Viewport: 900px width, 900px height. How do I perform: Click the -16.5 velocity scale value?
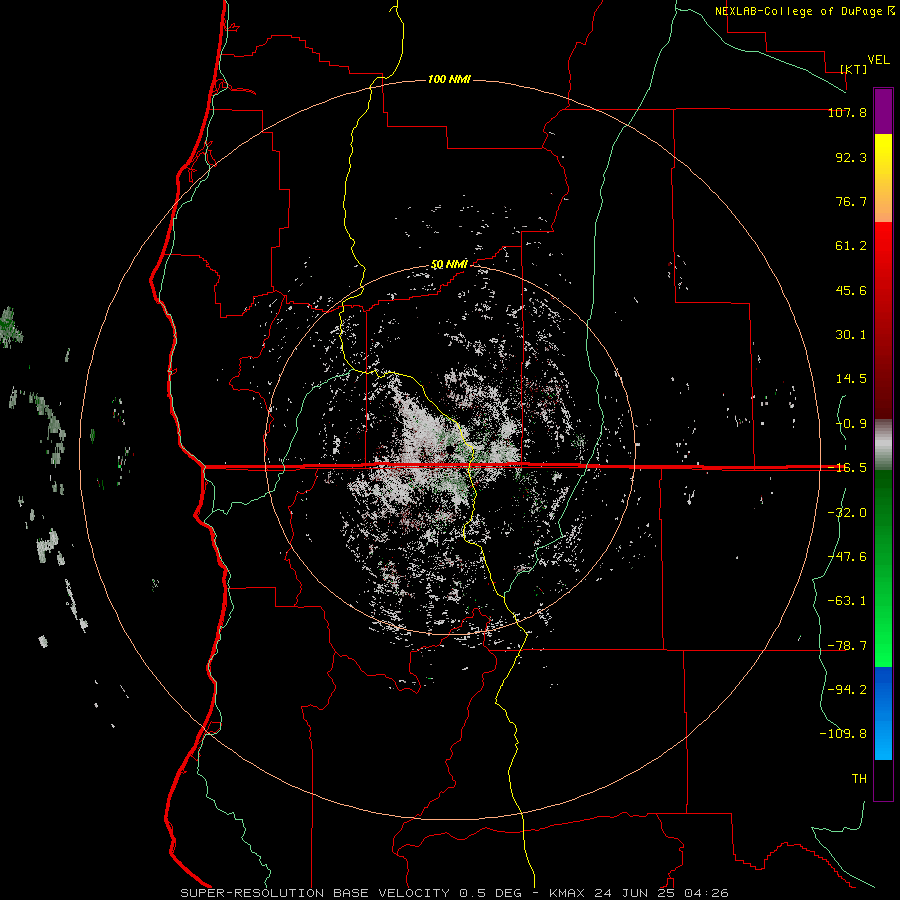pos(847,468)
